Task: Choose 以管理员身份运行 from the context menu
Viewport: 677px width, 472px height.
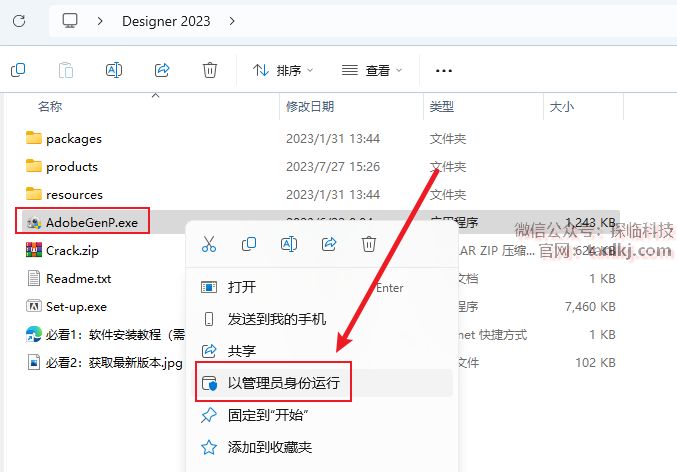Action: (x=322, y=383)
